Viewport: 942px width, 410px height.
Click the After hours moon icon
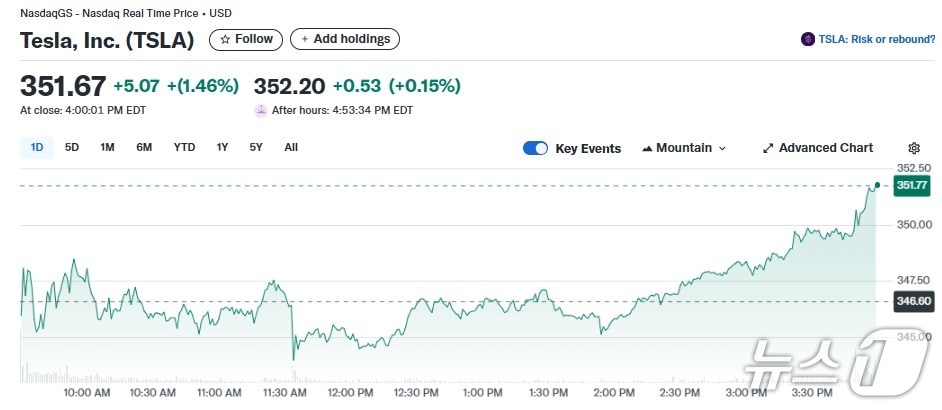[261, 110]
